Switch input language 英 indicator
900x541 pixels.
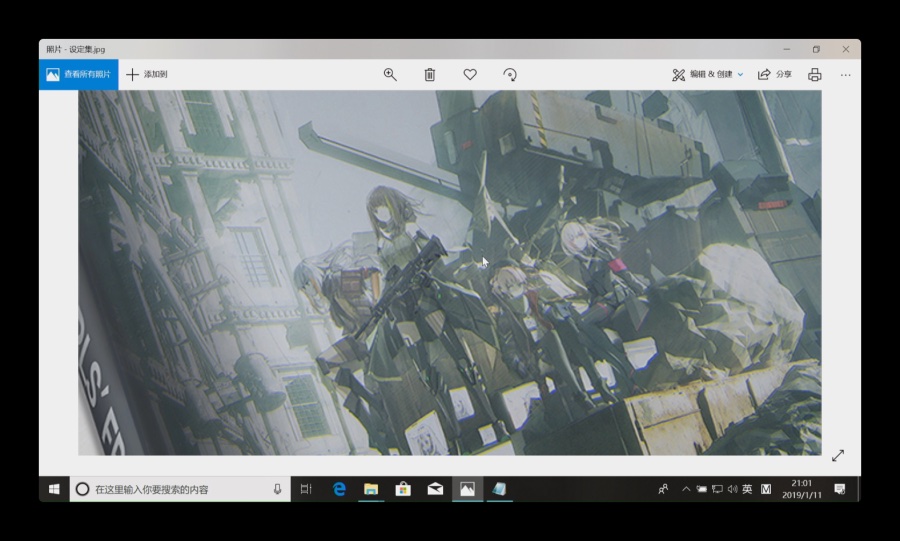coord(747,489)
